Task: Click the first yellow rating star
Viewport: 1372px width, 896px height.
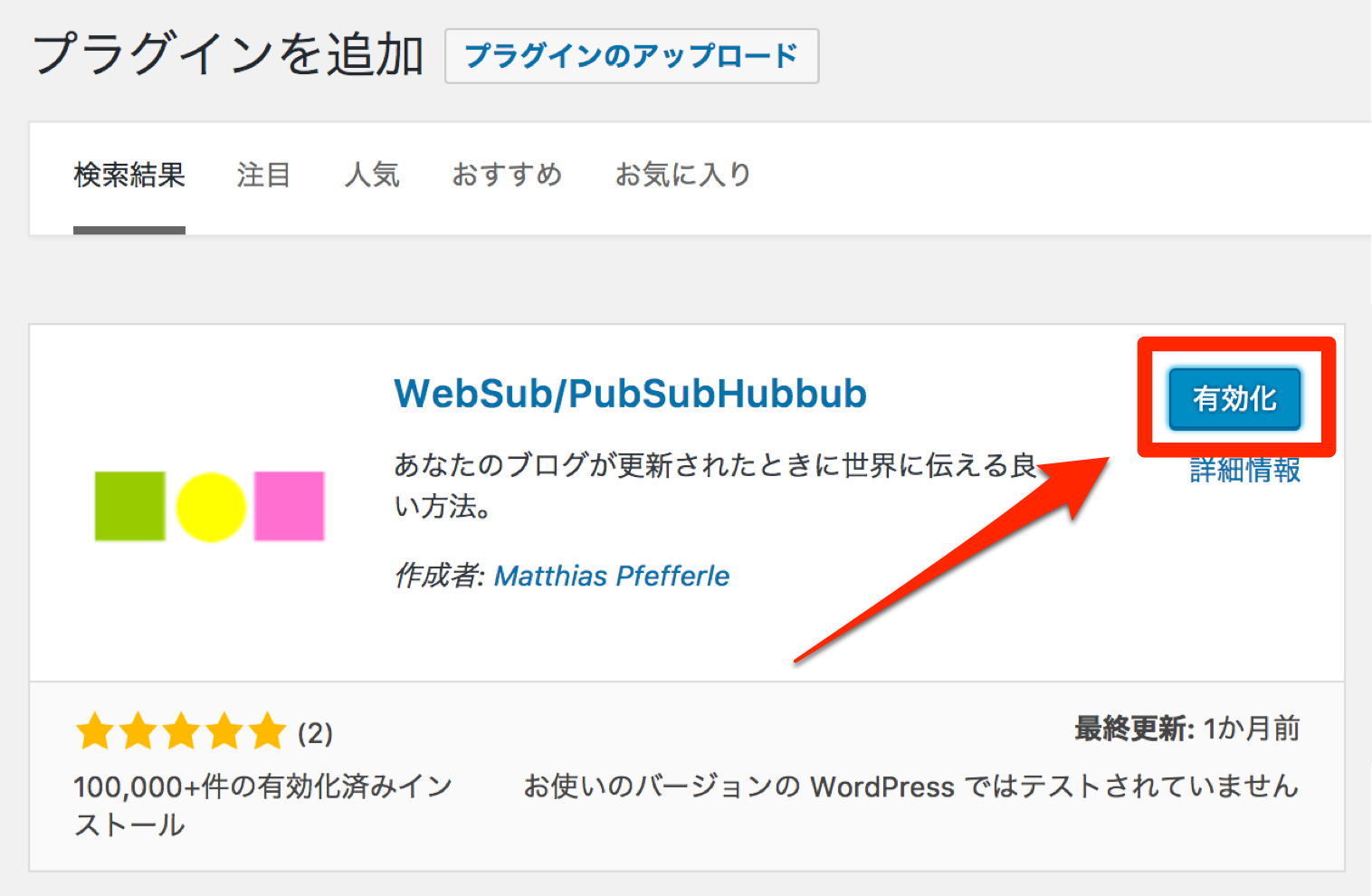Action: [x=95, y=731]
